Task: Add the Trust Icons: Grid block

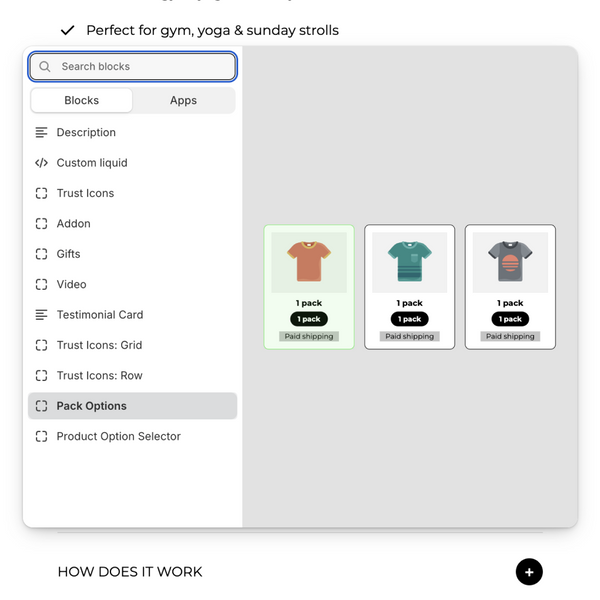Action: pos(99,345)
